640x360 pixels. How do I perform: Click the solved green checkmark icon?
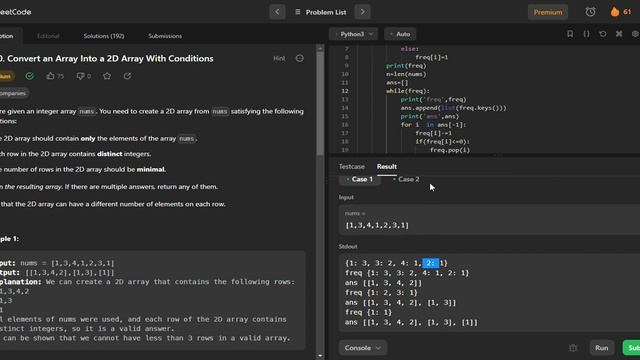point(29,76)
